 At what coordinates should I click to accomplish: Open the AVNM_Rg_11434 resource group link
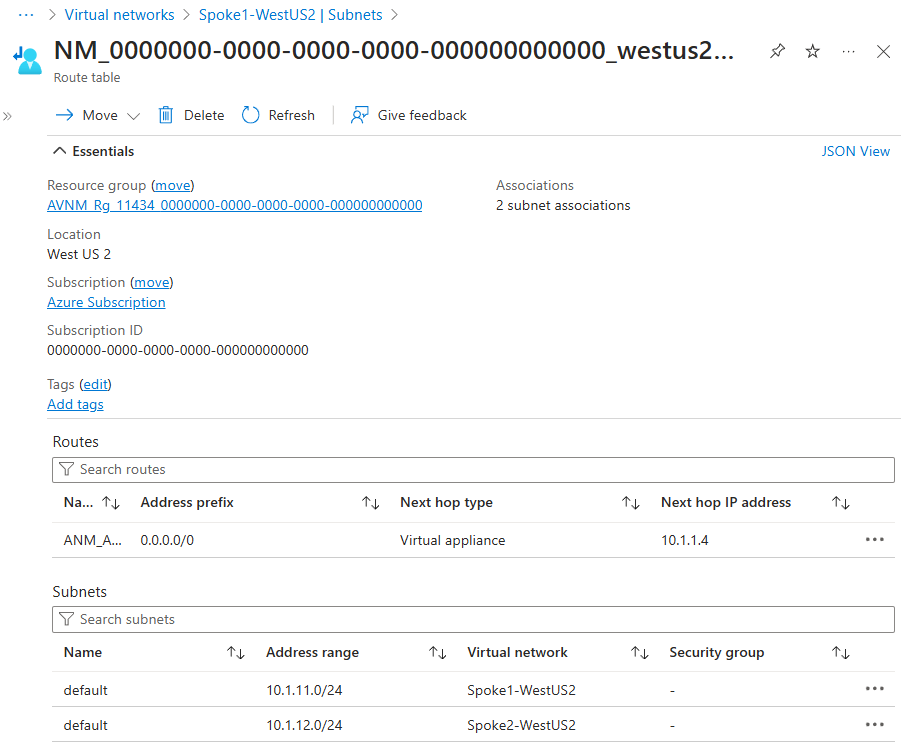(234, 205)
